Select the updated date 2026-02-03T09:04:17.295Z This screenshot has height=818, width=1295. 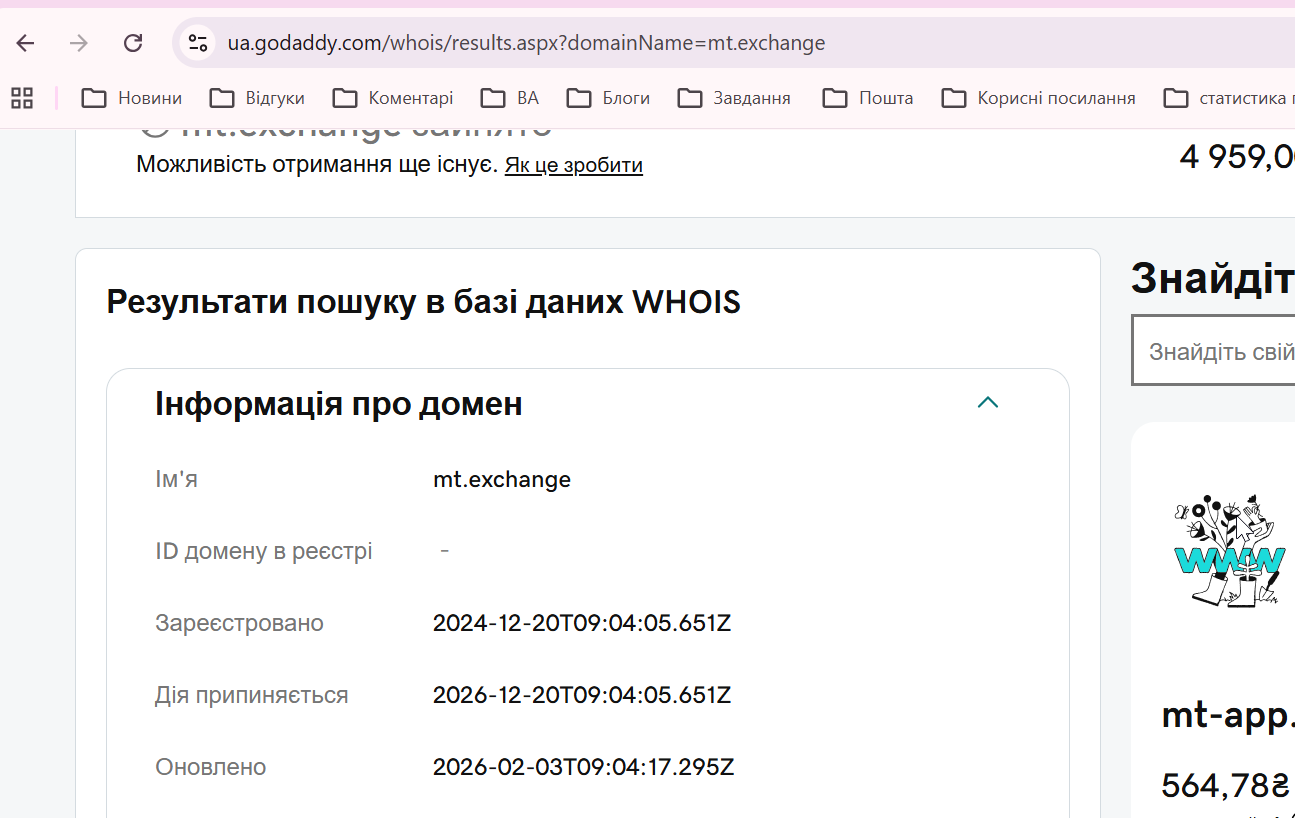(x=584, y=767)
